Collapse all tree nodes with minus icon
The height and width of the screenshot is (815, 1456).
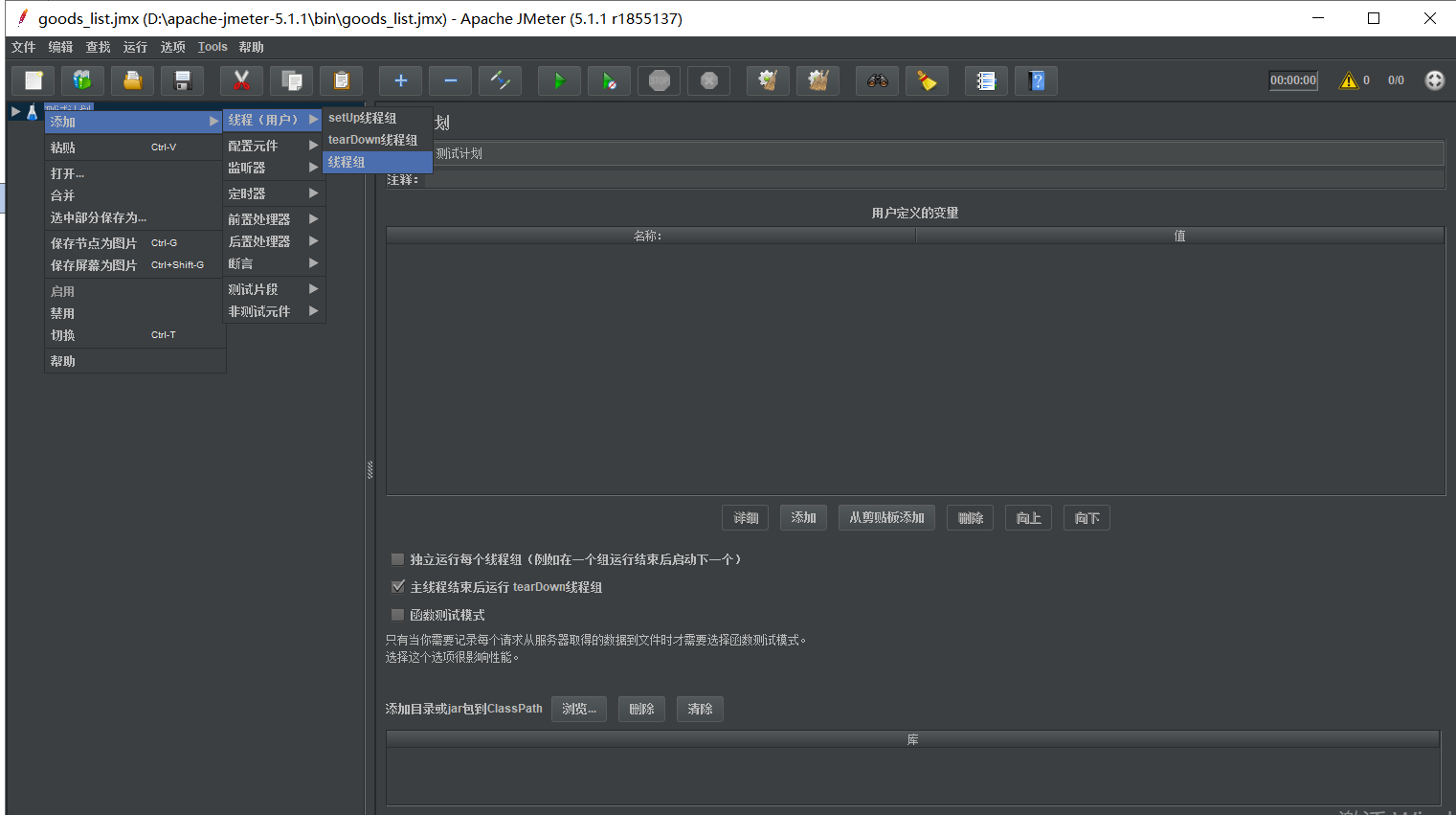tap(451, 80)
